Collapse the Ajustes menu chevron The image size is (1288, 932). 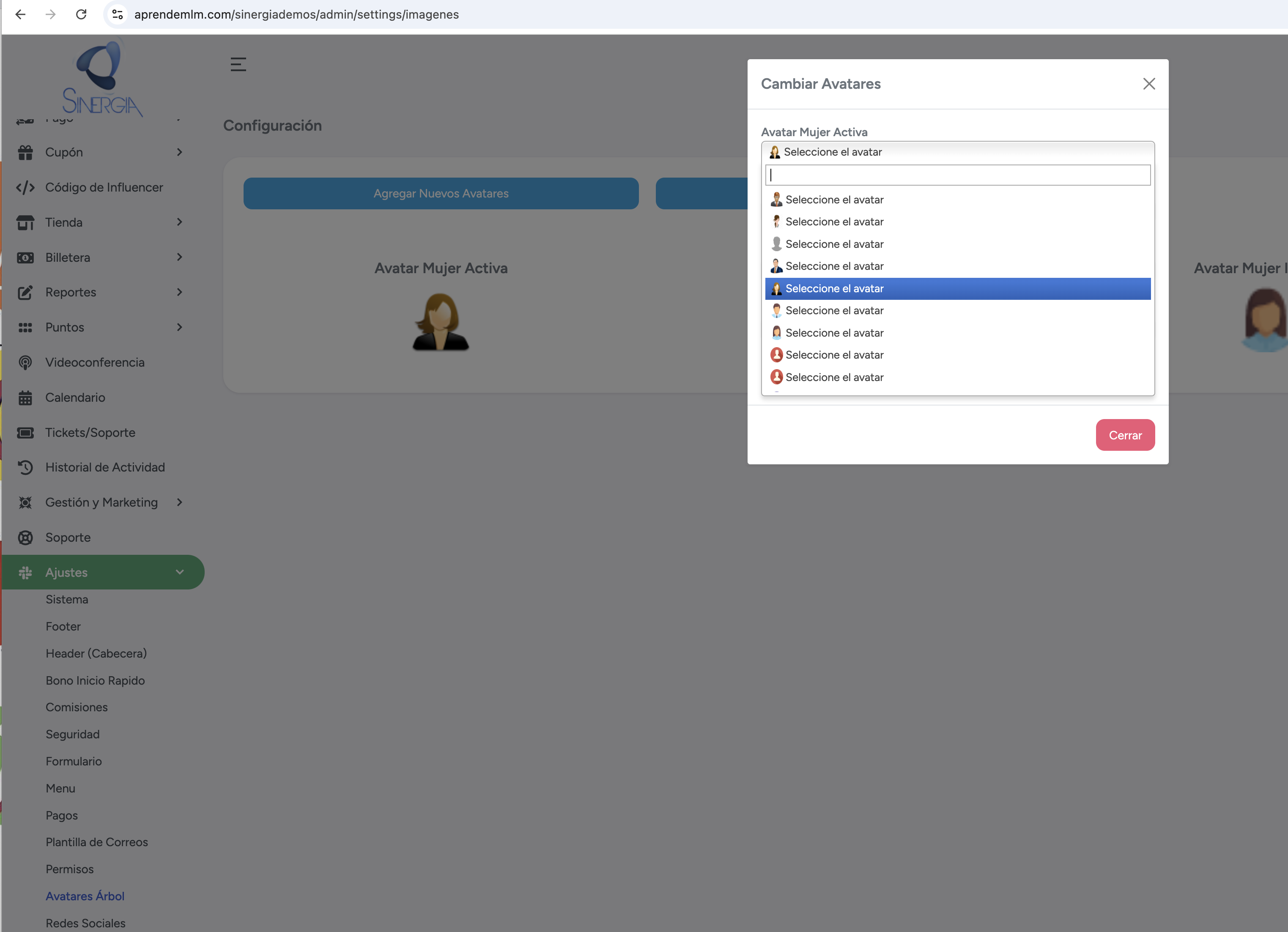click(x=179, y=572)
